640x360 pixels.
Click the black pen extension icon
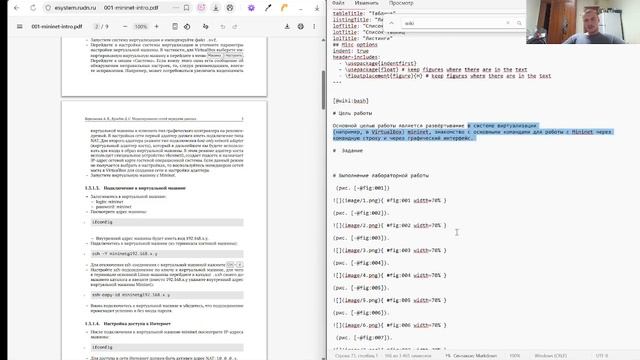point(268,8)
